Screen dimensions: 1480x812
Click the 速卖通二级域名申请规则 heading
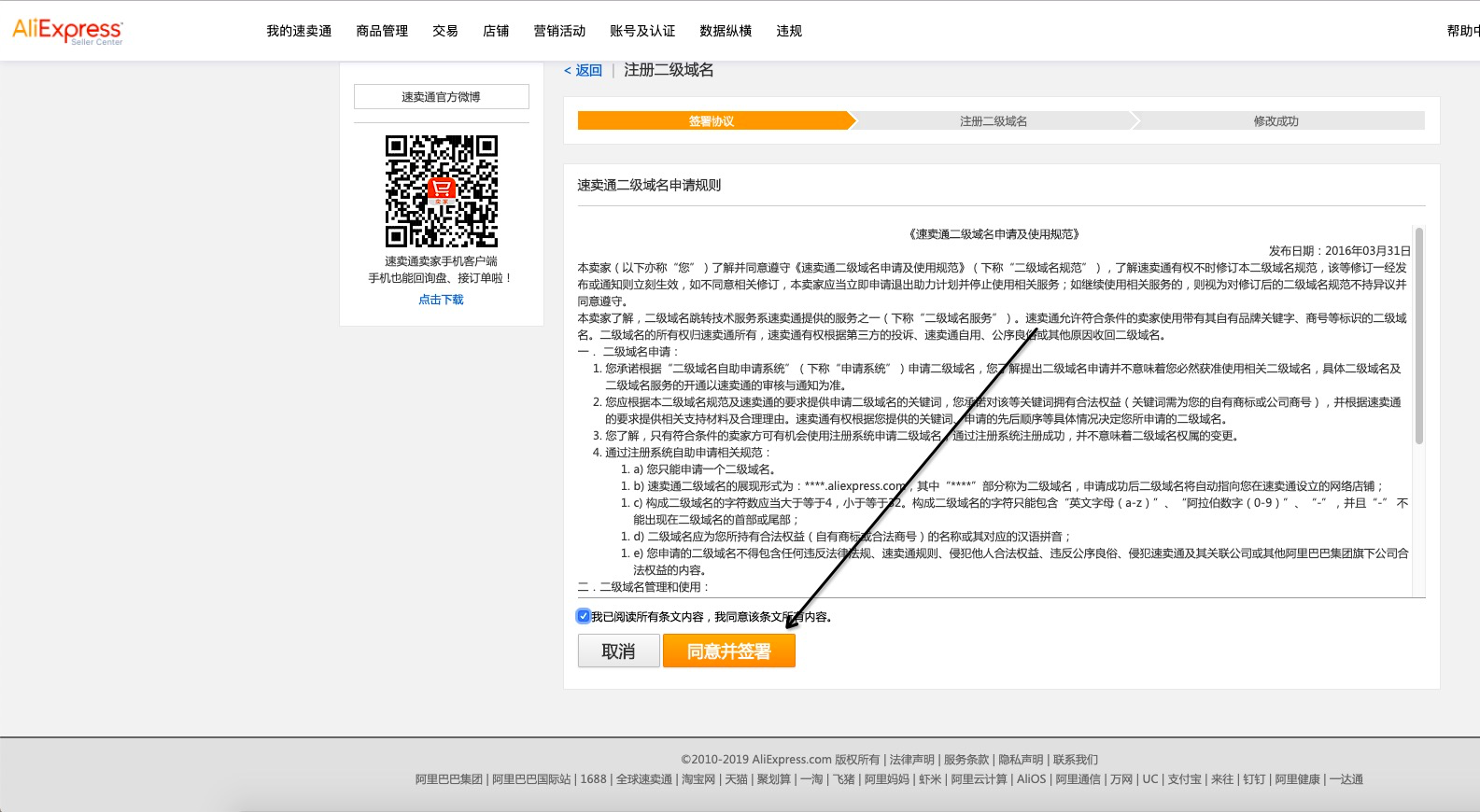[x=649, y=185]
